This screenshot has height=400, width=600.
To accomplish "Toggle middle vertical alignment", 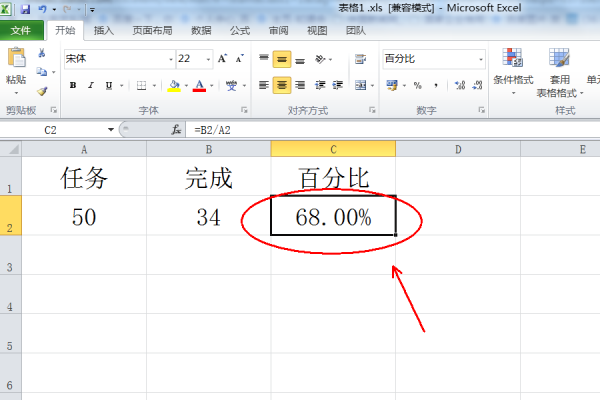I will tap(282, 59).
